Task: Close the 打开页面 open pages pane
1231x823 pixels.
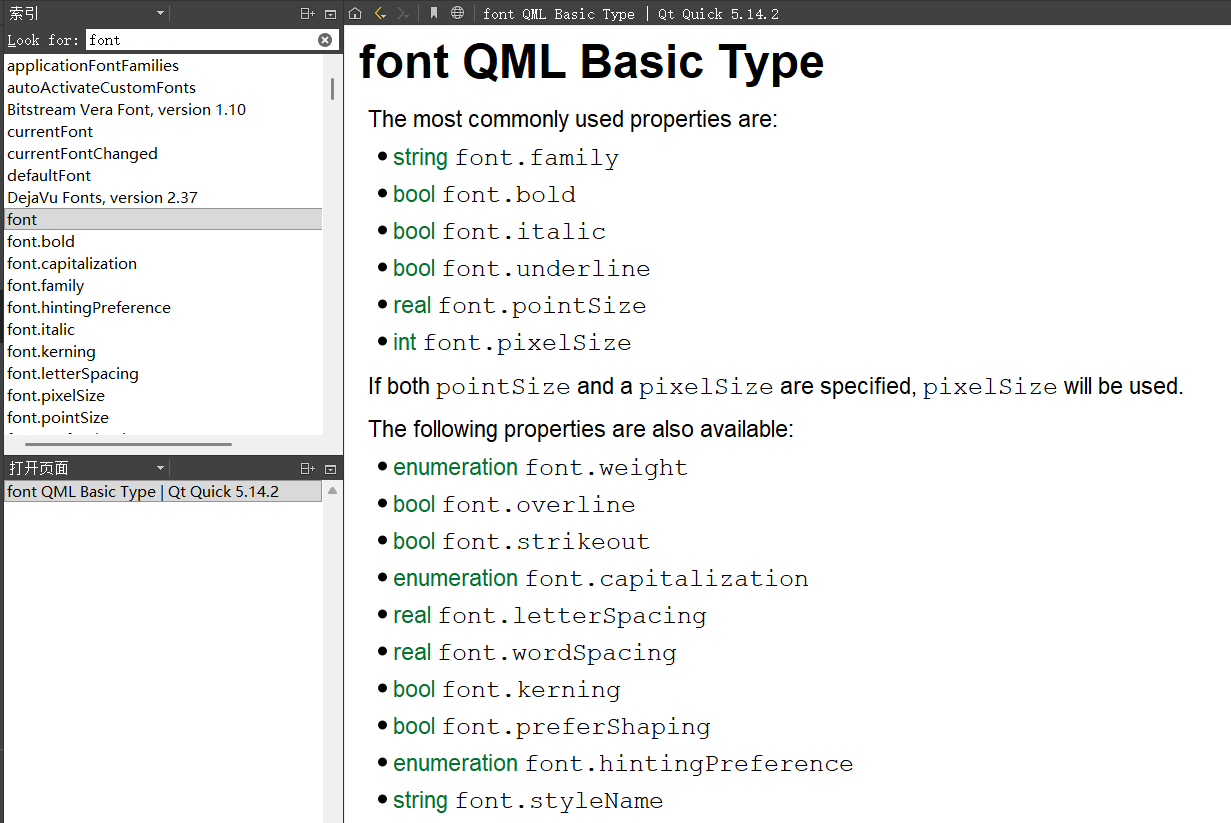Action: (x=331, y=468)
